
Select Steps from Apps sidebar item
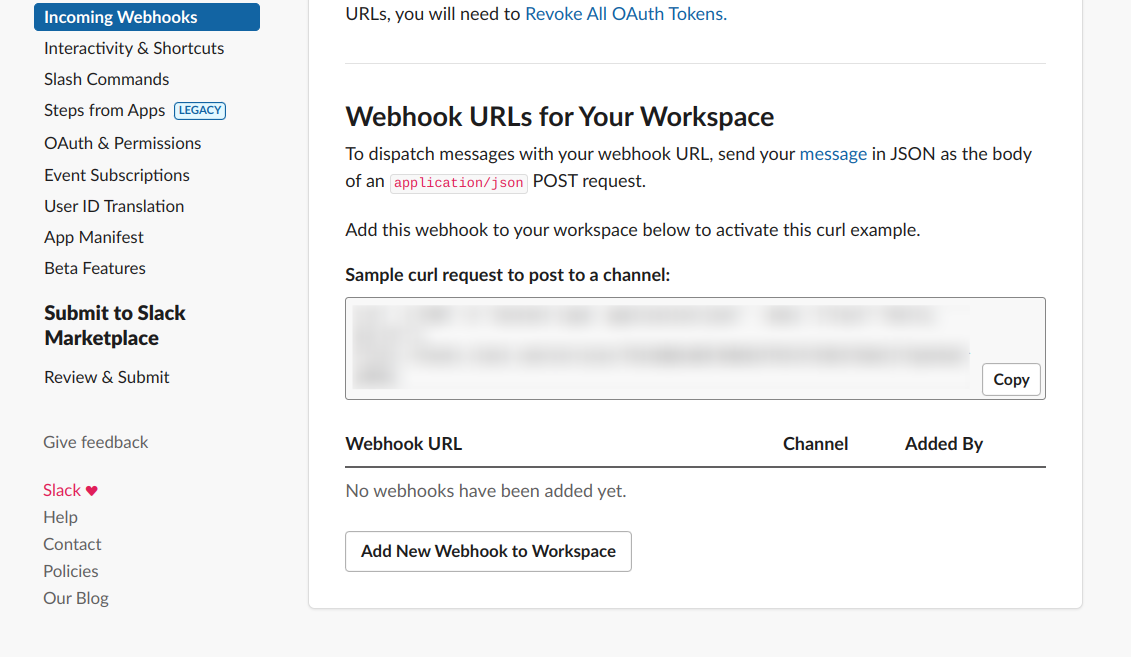(104, 110)
